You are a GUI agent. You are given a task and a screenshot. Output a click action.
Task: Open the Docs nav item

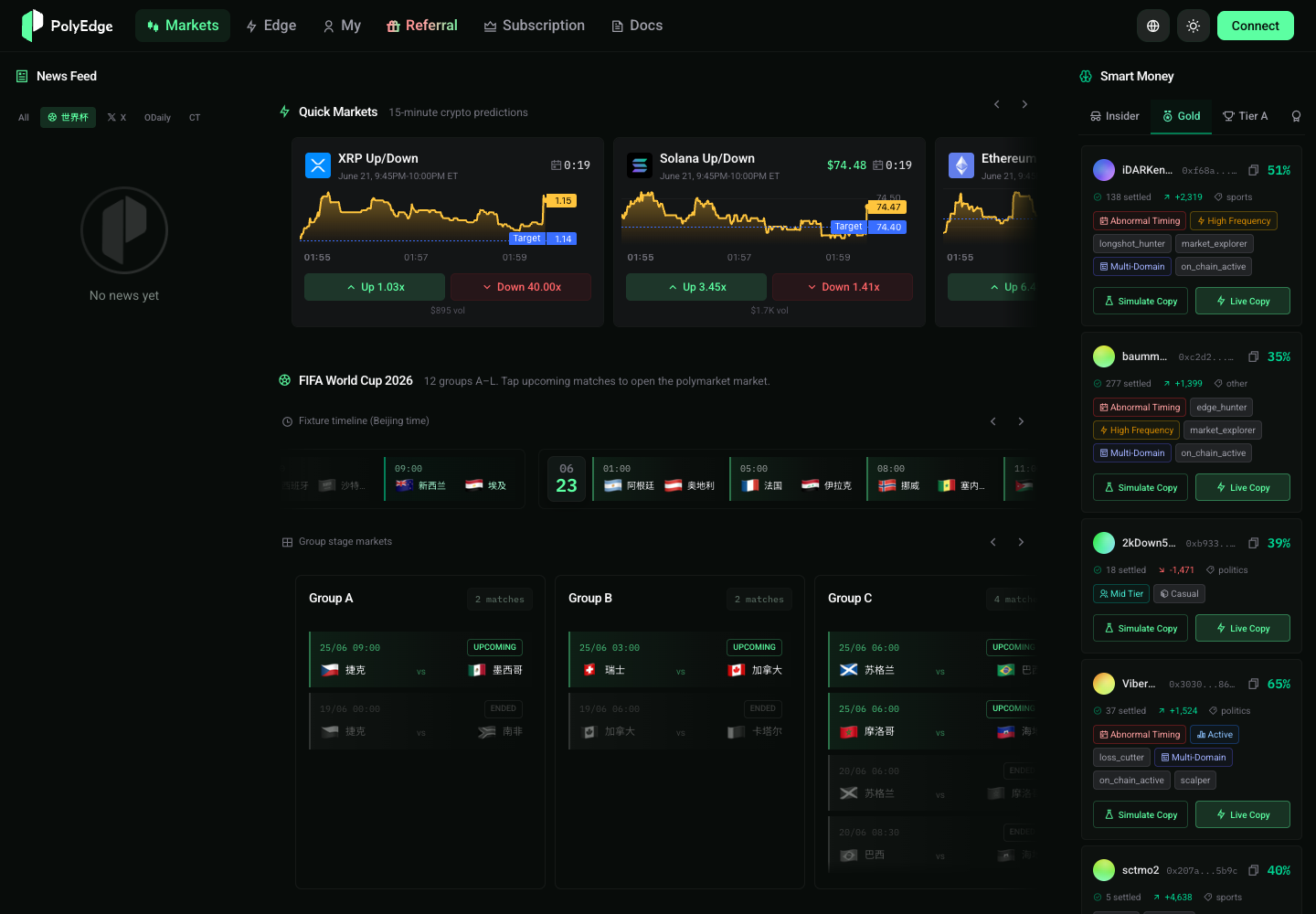(637, 26)
